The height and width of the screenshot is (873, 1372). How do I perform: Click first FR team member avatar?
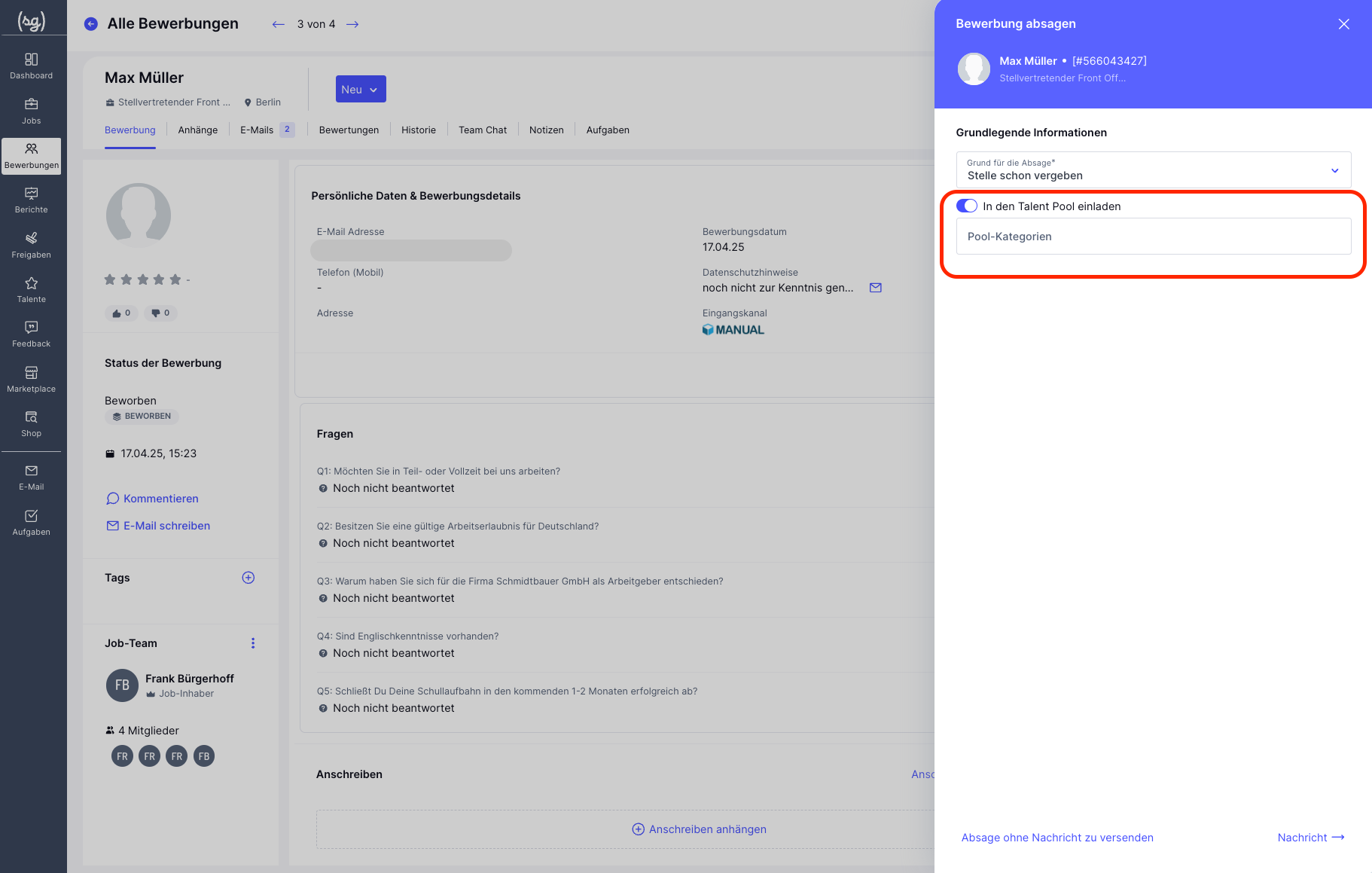123,756
